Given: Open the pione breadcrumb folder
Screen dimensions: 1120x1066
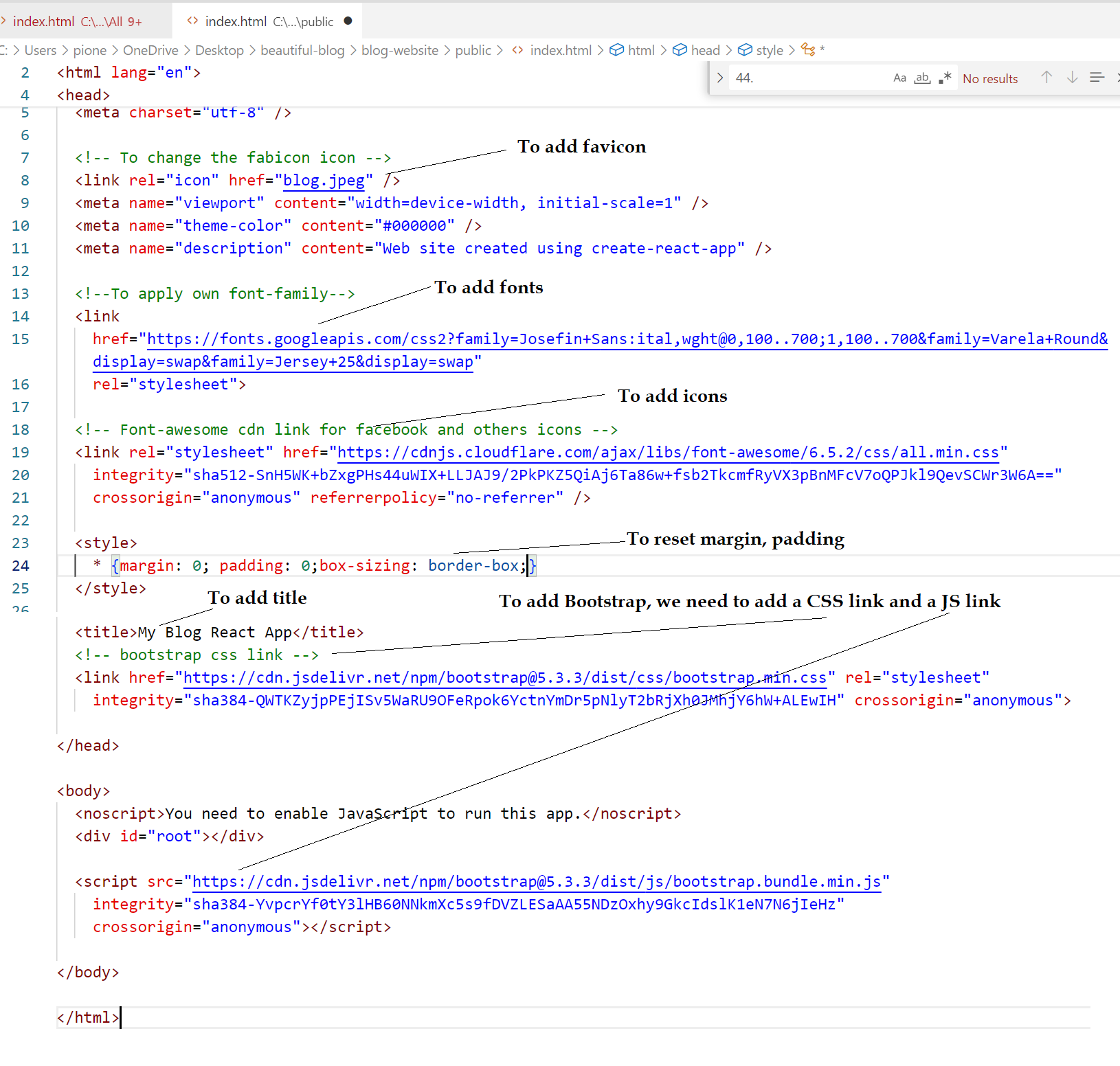Looking at the screenshot, I should (x=90, y=50).
